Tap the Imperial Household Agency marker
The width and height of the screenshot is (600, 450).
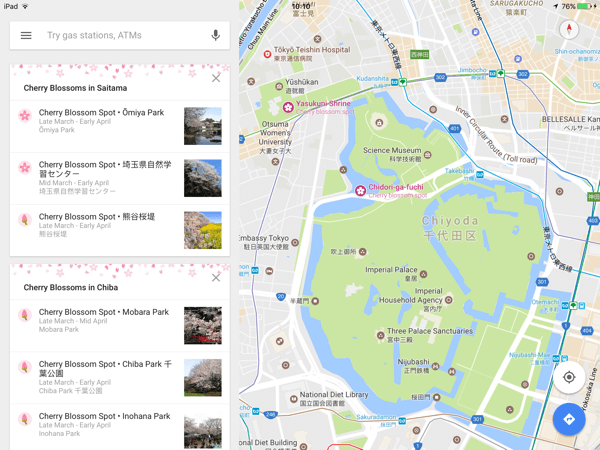448,300
